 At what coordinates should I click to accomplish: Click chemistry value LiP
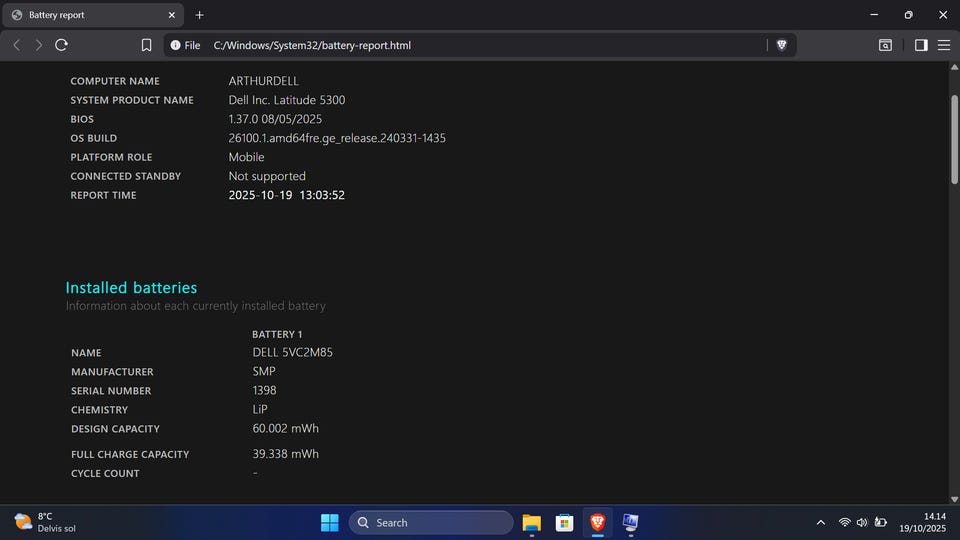coord(260,409)
